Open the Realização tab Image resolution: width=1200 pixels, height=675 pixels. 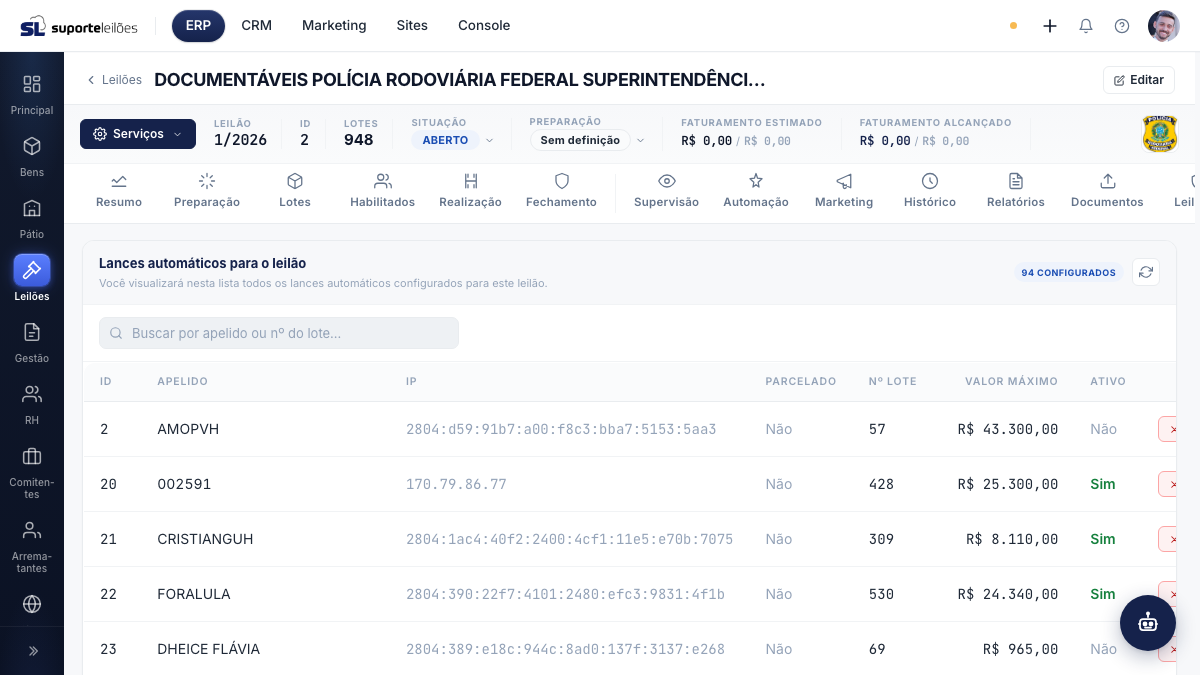[x=470, y=190]
